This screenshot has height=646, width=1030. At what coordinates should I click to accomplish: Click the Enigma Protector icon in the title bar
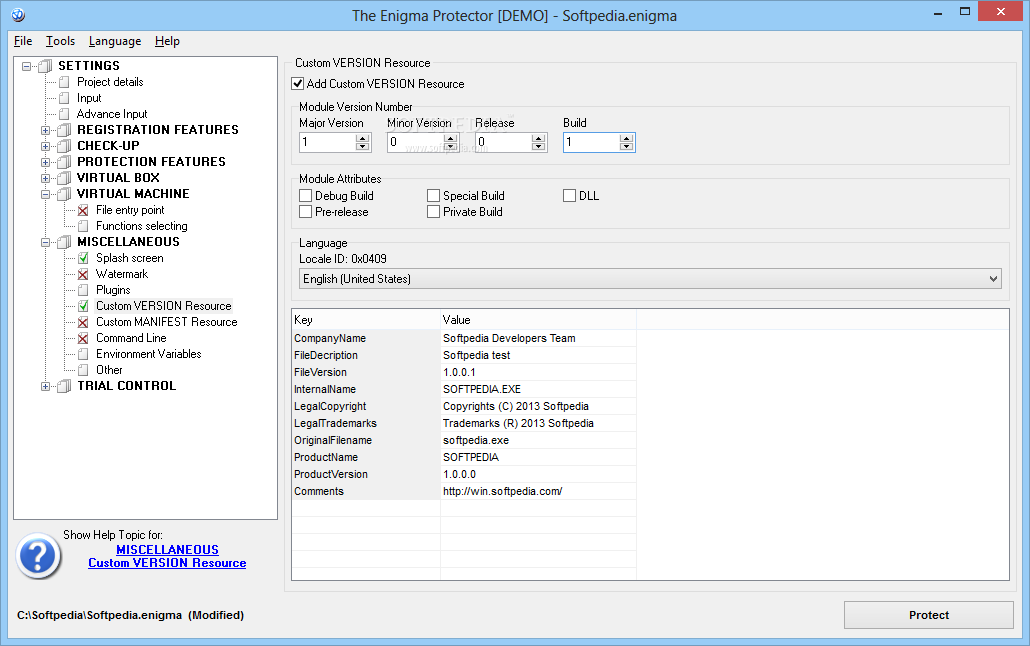18,14
